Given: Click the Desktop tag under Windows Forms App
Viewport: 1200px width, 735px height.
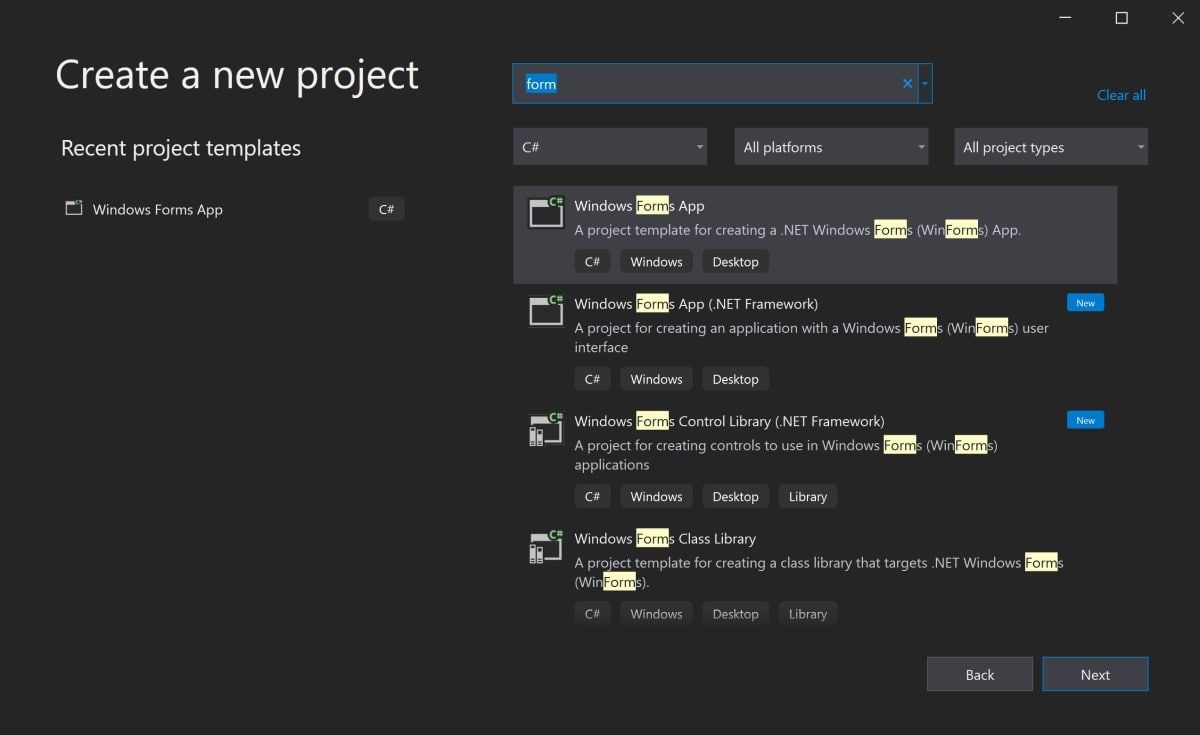Looking at the screenshot, I should (x=735, y=261).
